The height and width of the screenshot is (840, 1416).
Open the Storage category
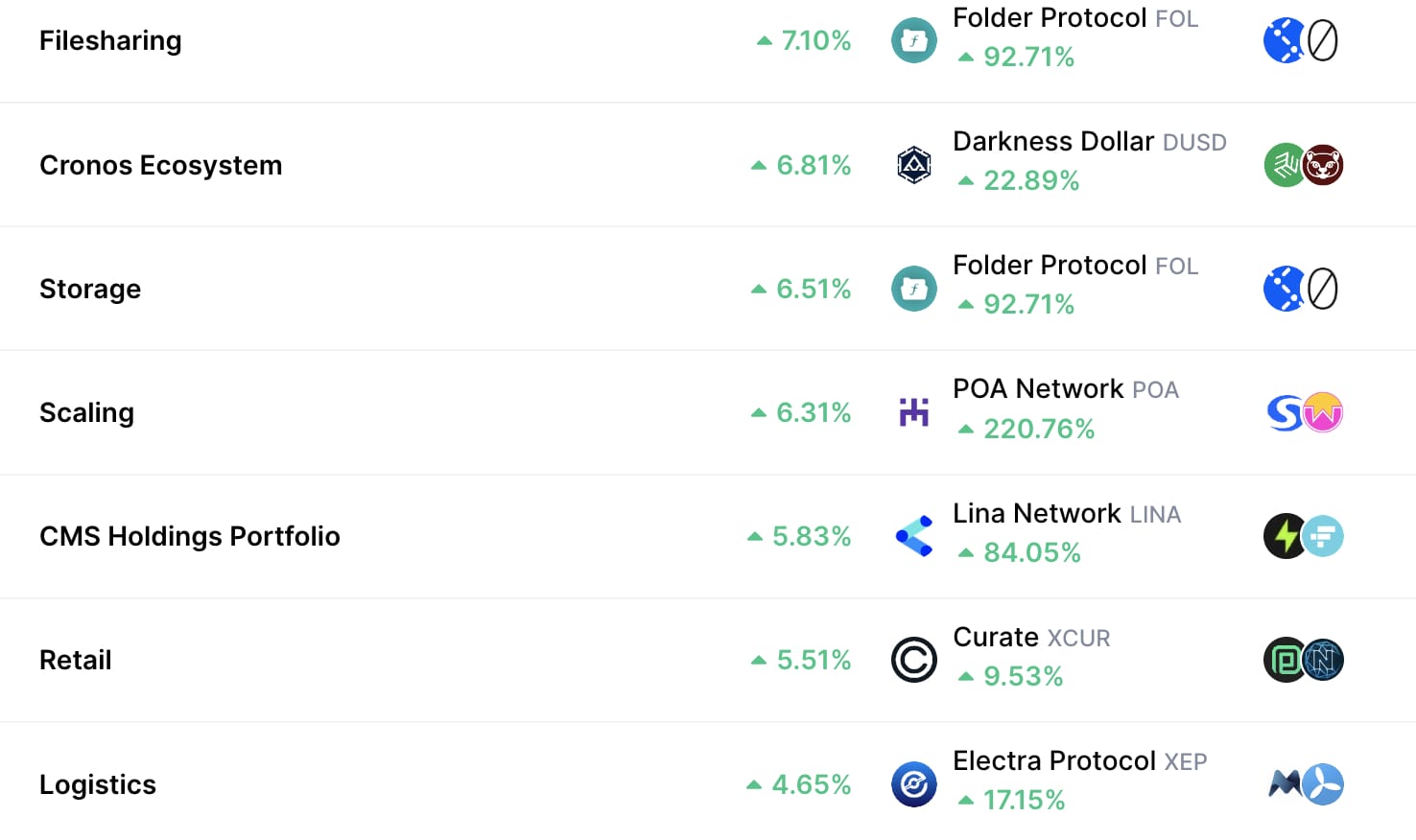point(90,289)
